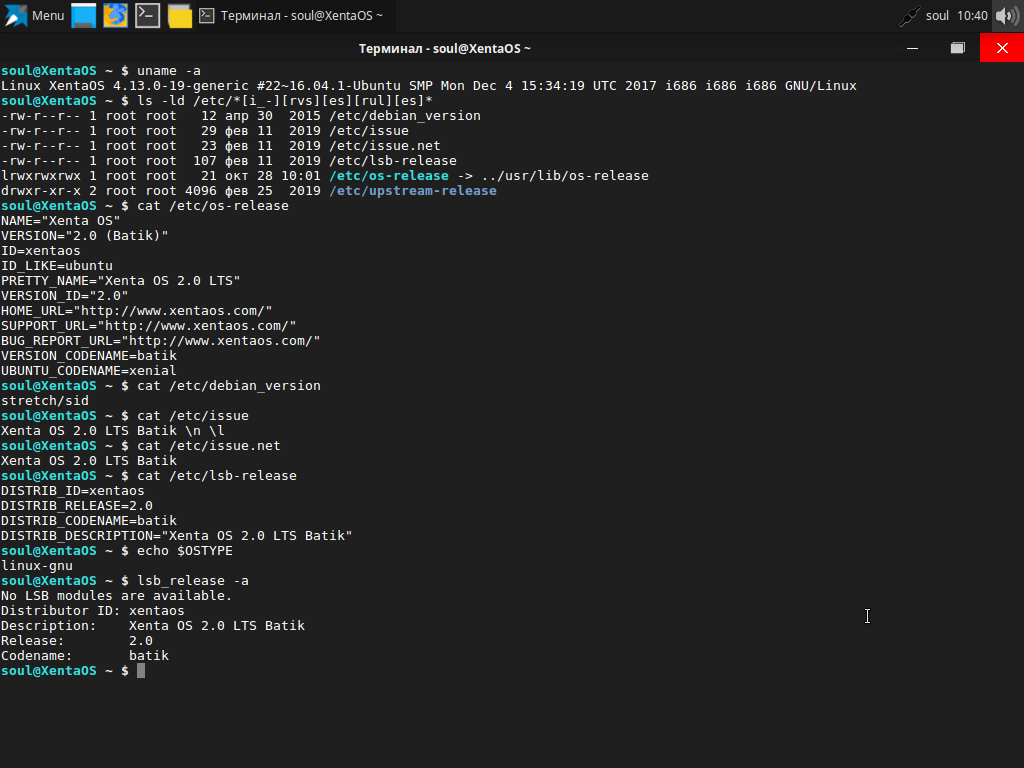Click the BUG_REPORT_URL line
This screenshot has width=1024, height=768.
pyautogui.click(x=160, y=341)
